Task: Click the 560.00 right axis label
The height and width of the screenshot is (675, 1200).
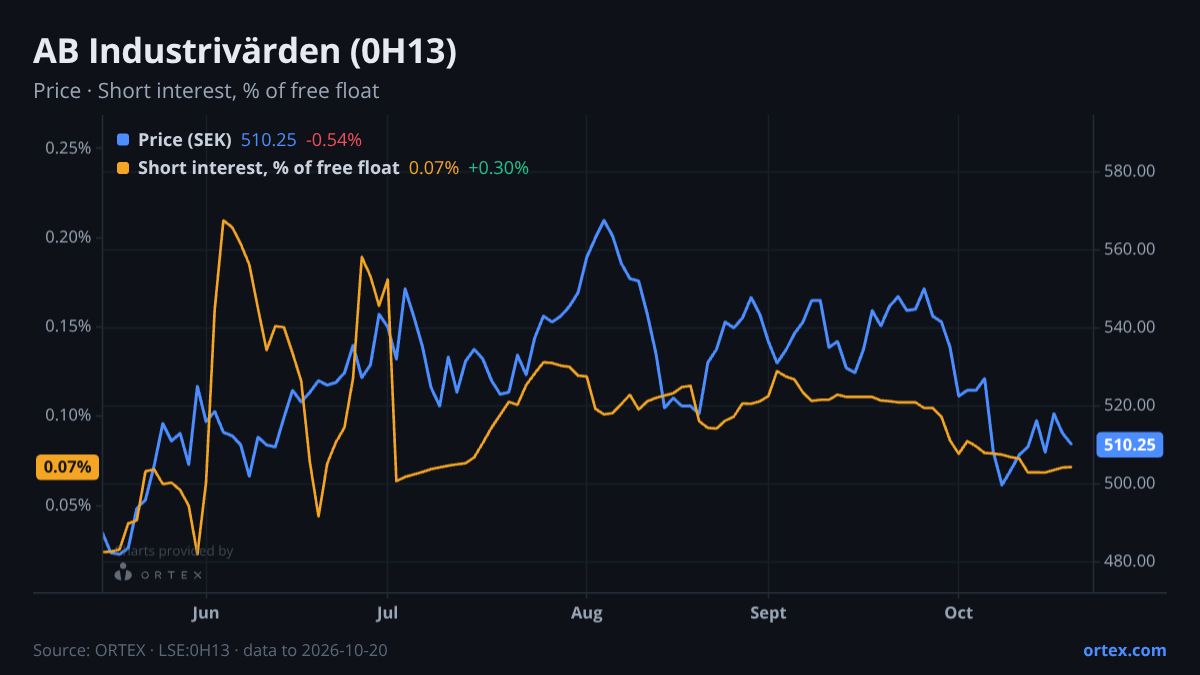Action: click(1132, 249)
